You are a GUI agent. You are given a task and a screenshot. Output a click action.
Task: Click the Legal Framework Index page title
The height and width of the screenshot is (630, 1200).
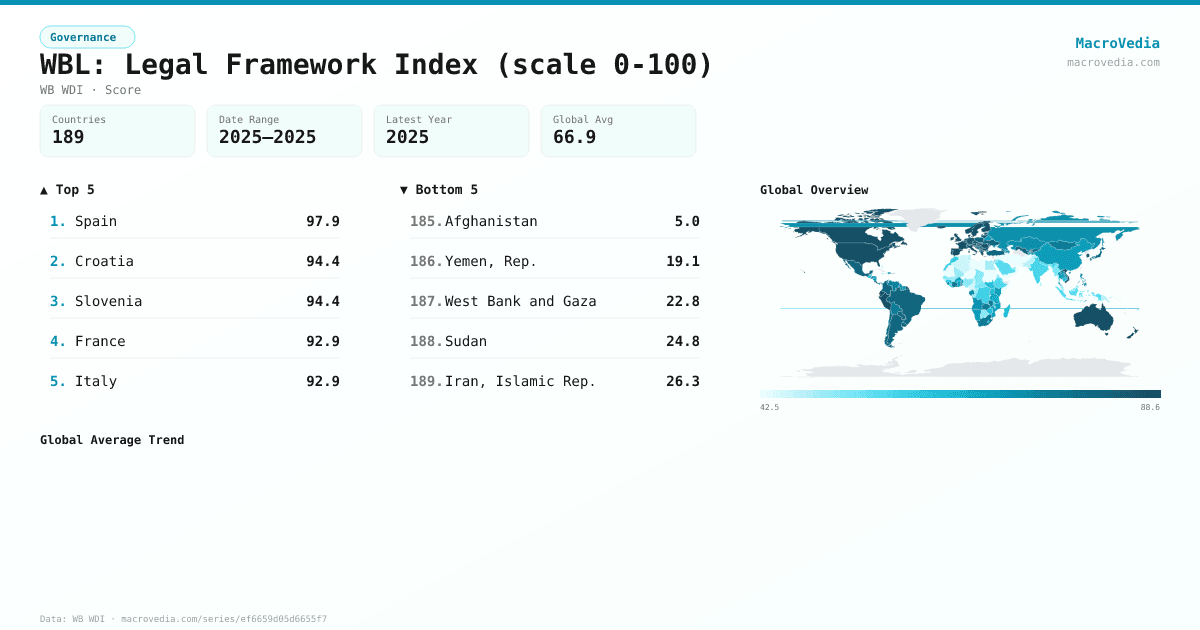pyautogui.click(x=377, y=64)
